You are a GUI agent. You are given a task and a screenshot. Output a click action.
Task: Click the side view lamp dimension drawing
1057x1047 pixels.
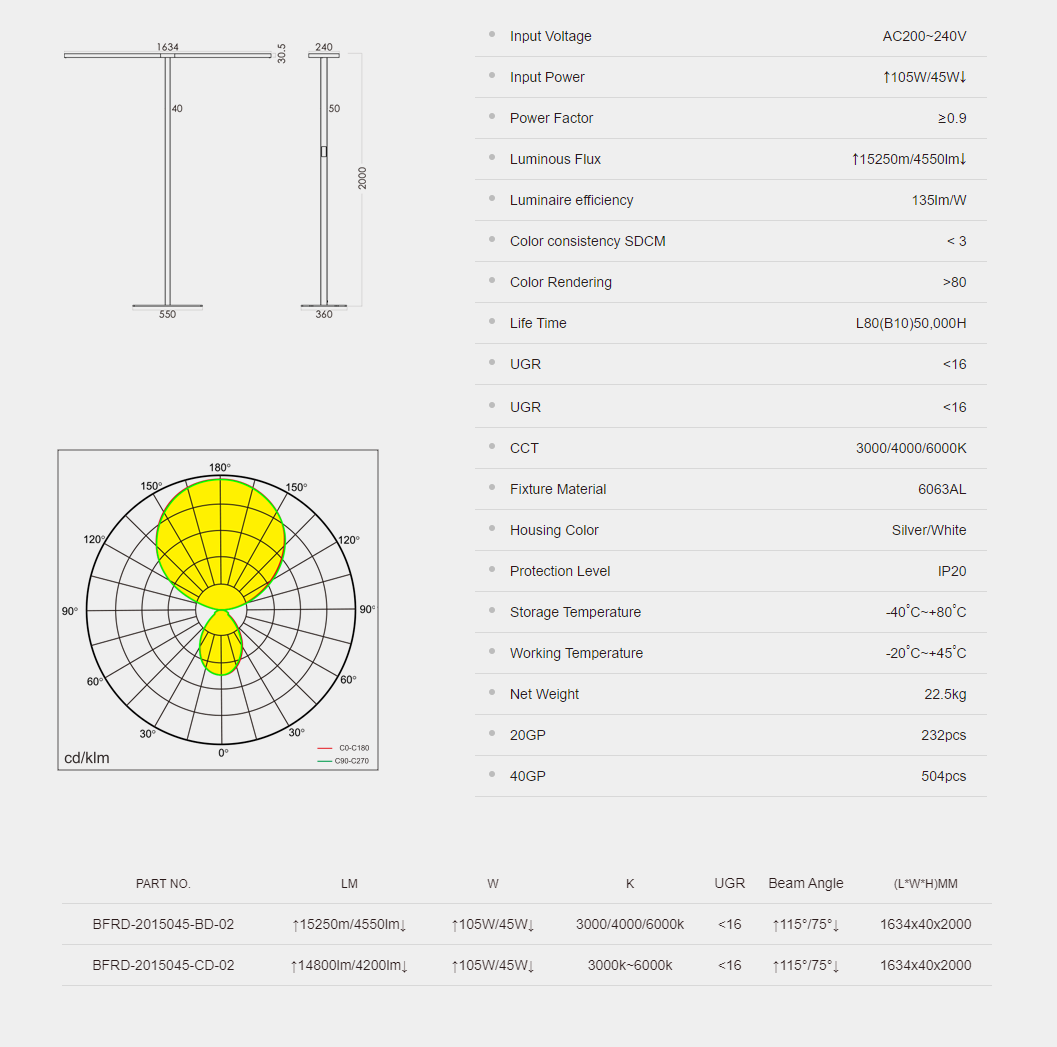click(x=324, y=180)
